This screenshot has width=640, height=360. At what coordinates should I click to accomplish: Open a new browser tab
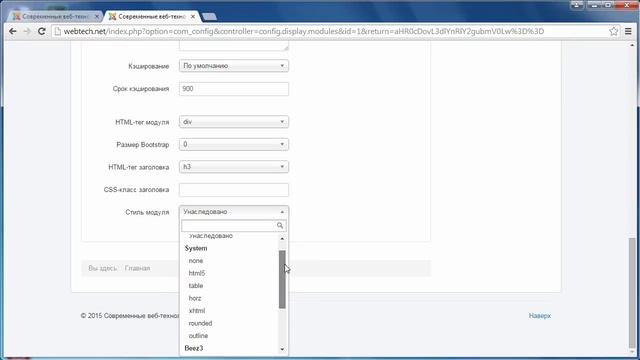click(209, 16)
